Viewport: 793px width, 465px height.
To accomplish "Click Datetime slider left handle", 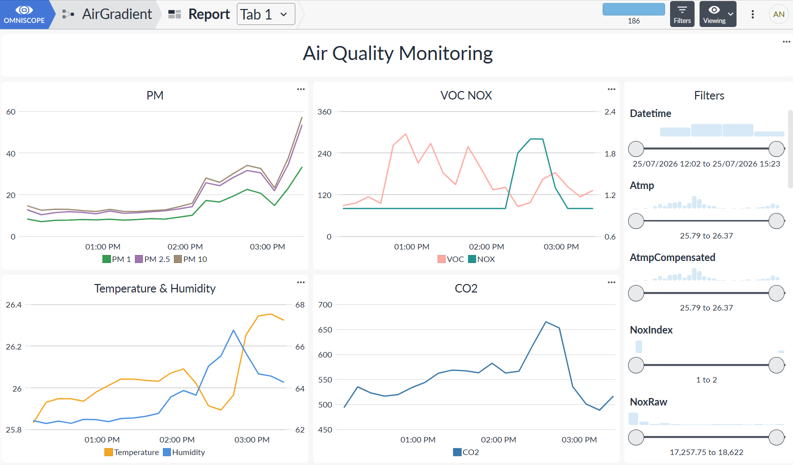I will tap(636, 149).
